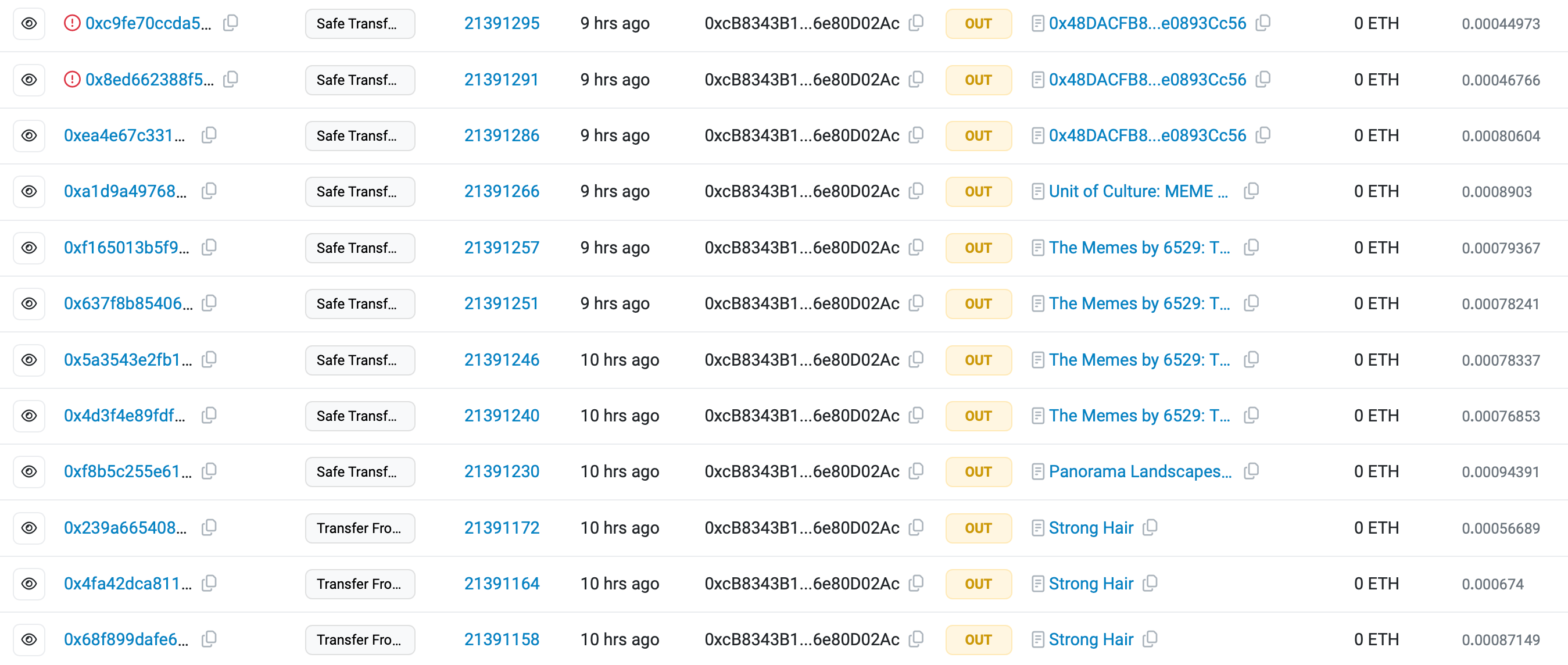Copy Panorama Landscapes contract address
The width and height of the screenshot is (1568, 665).
click(x=1251, y=471)
